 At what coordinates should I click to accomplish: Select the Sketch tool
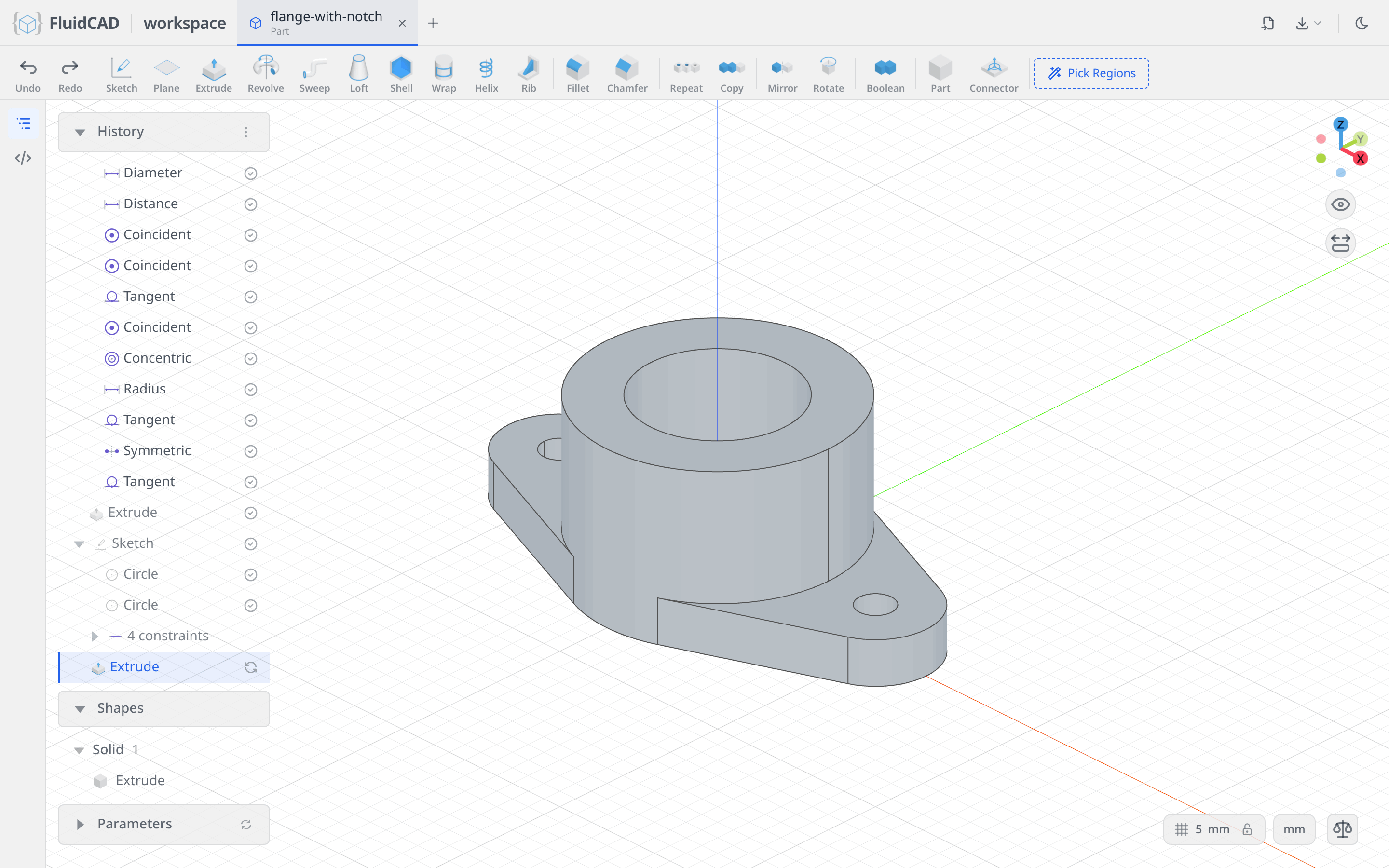(x=121, y=74)
